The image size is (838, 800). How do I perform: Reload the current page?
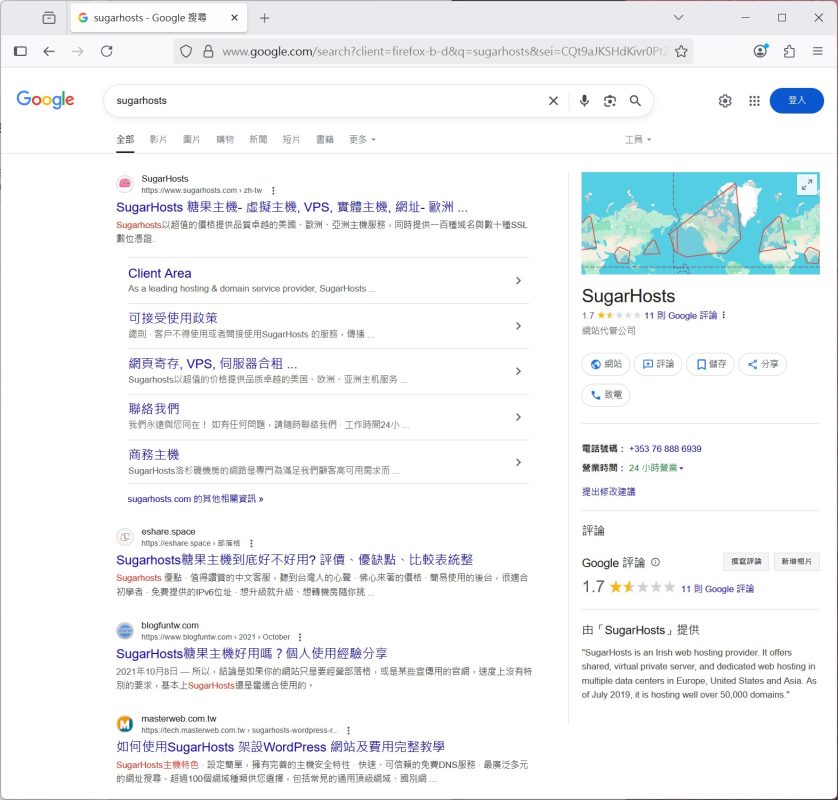coord(107,51)
